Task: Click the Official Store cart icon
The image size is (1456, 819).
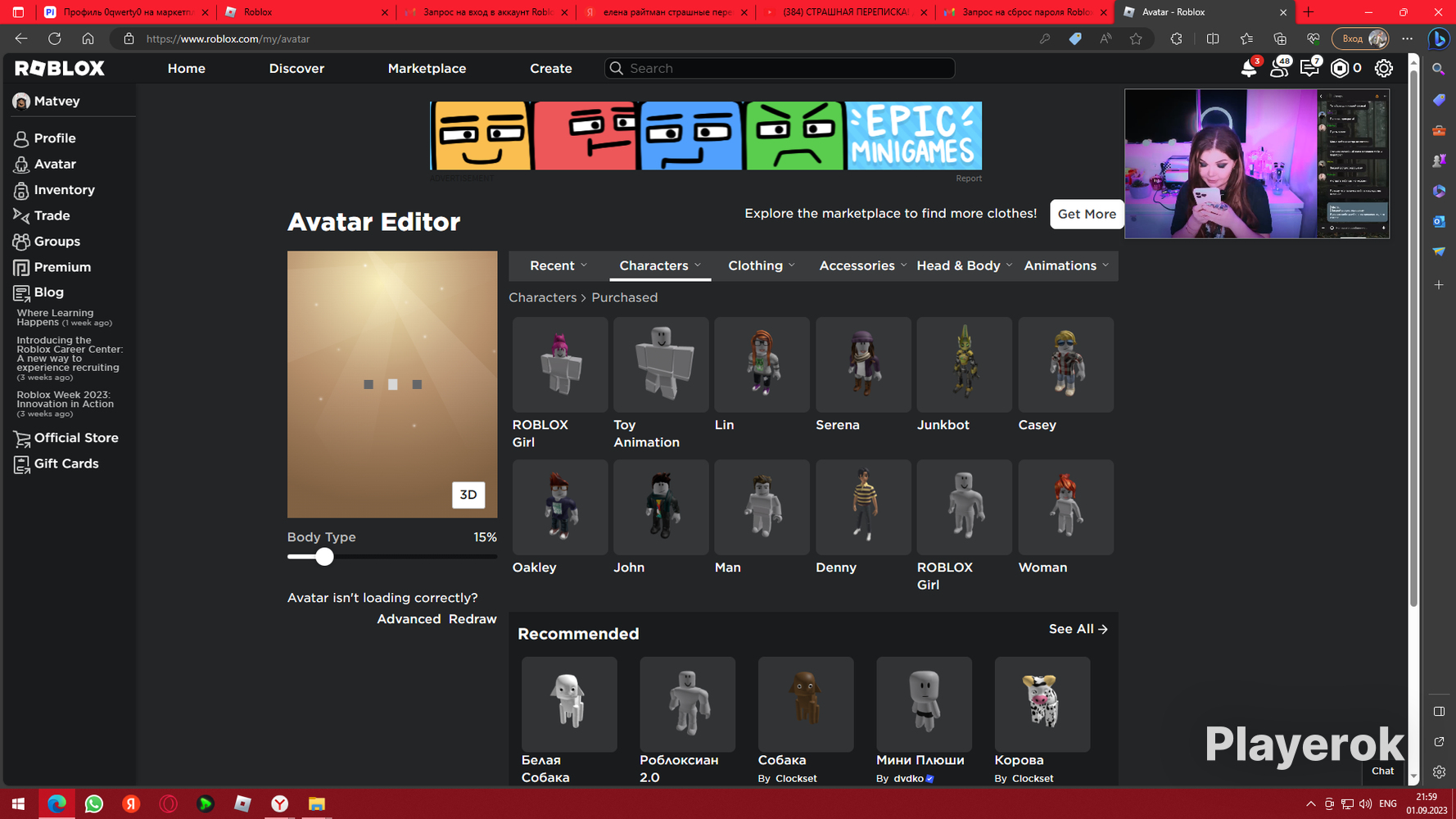Action: click(x=21, y=439)
